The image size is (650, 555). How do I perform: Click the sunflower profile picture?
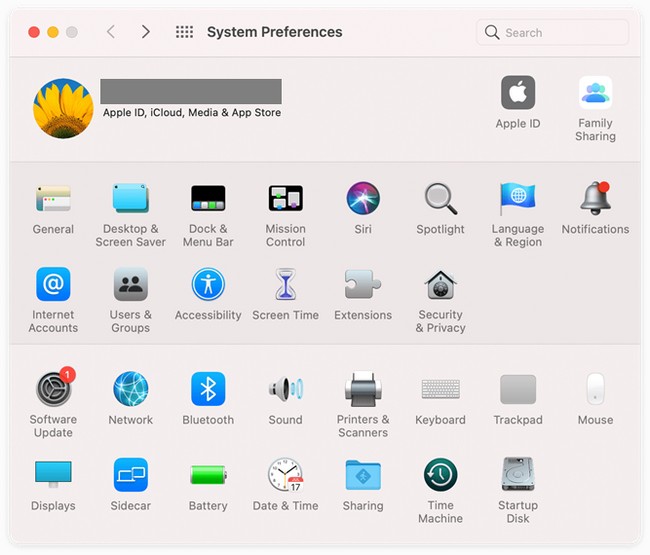(63, 108)
